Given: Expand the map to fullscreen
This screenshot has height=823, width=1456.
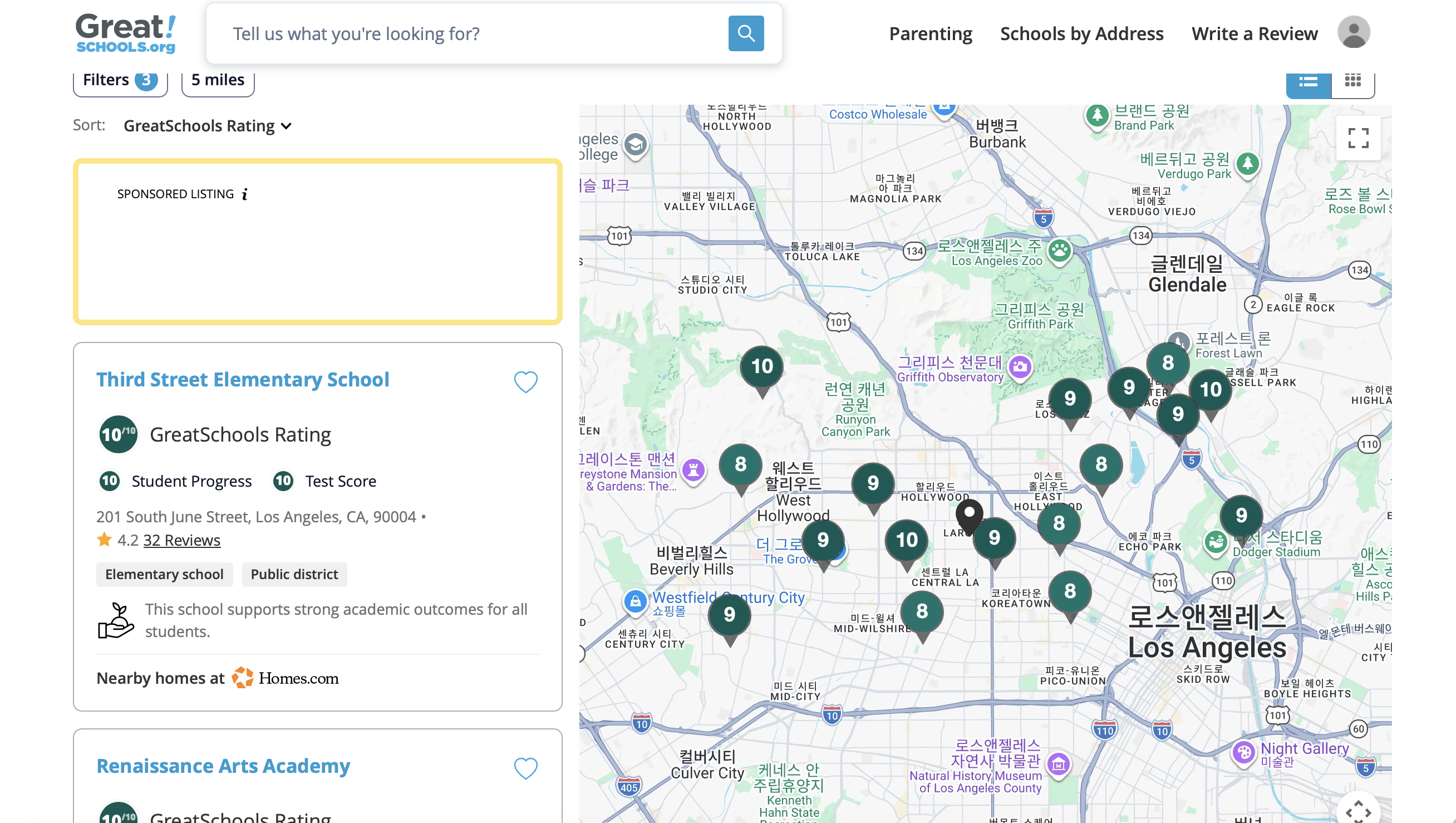Looking at the screenshot, I should pyautogui.click(x=1357, y=138).
